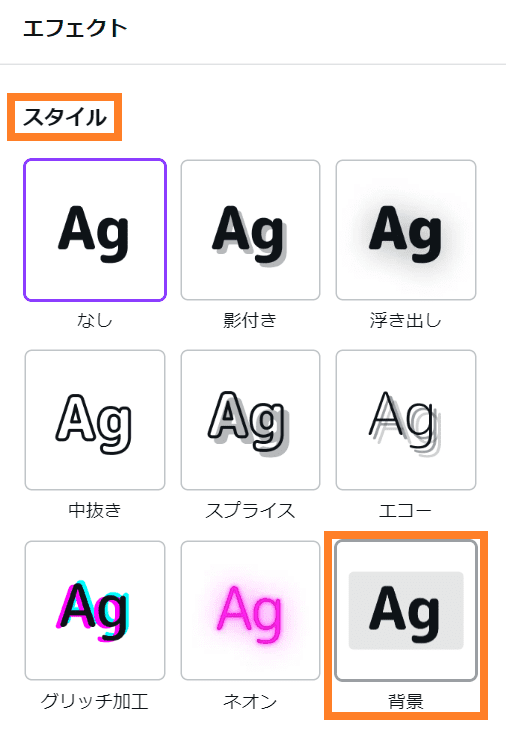Click the 浮き出し label text
The width and height of the screenshot is (506, 740).
coord(406,320)
